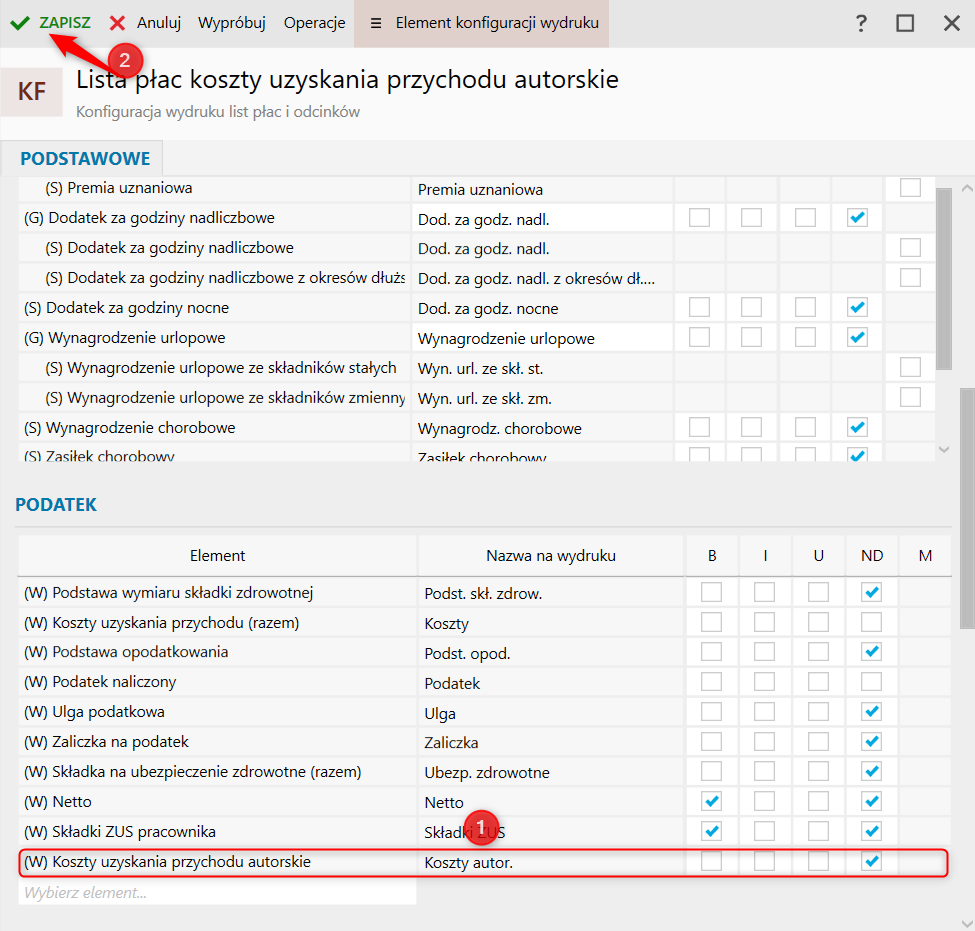This screenshot has width=975, height=931.
Task: Toggle ND checkbox for Ulga podatkowa
Action: pyautogui.click(x=872, y=711)
